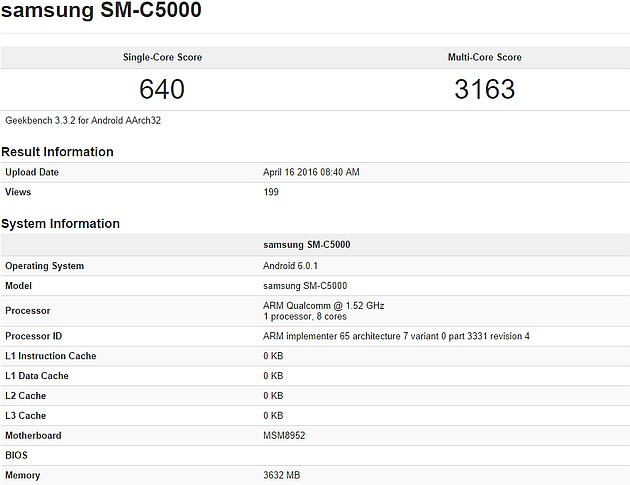Click the Processor row label
The width and height of the screenshot is (630, 485).
[28, 311]
